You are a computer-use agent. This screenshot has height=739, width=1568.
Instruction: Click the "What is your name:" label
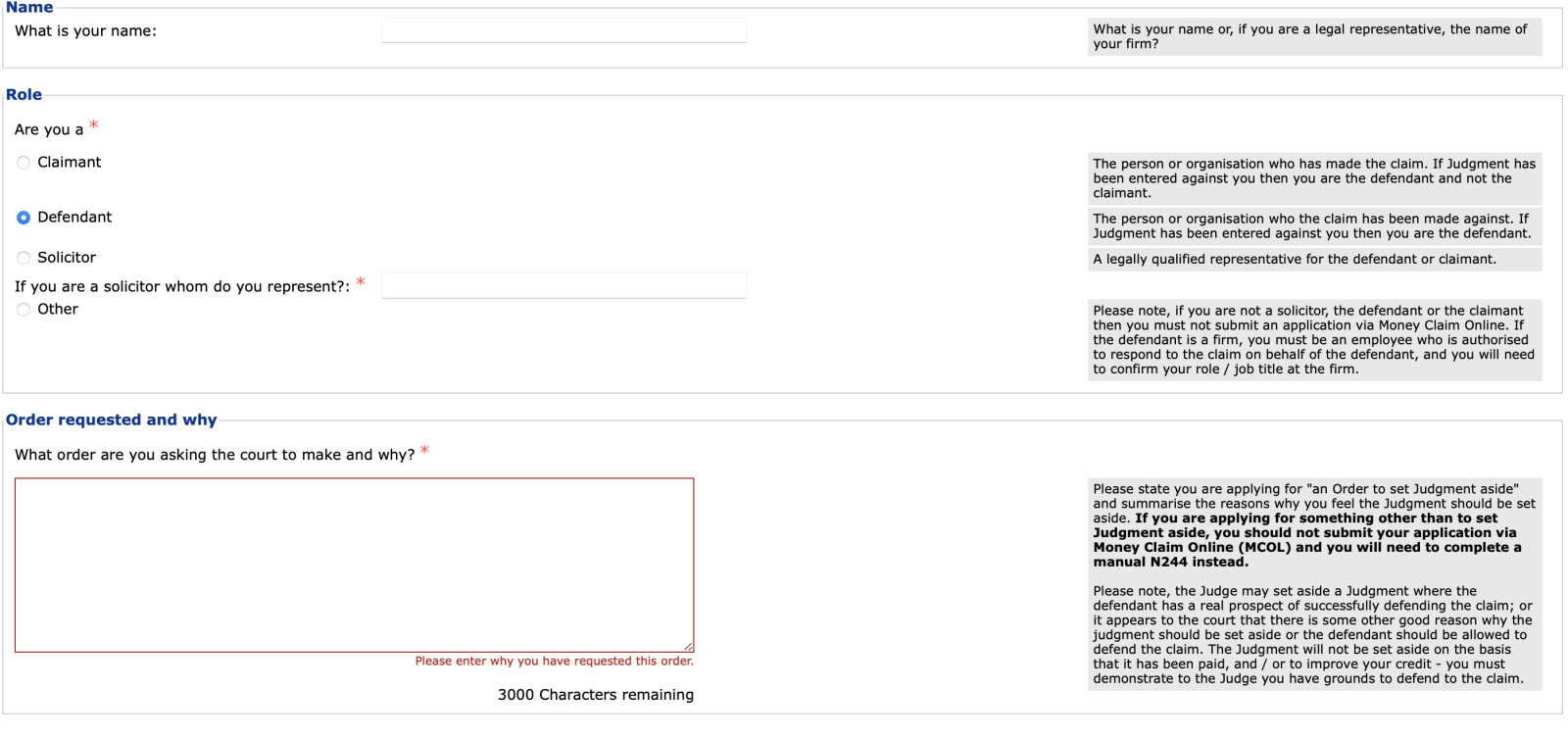tap(85, 31)
